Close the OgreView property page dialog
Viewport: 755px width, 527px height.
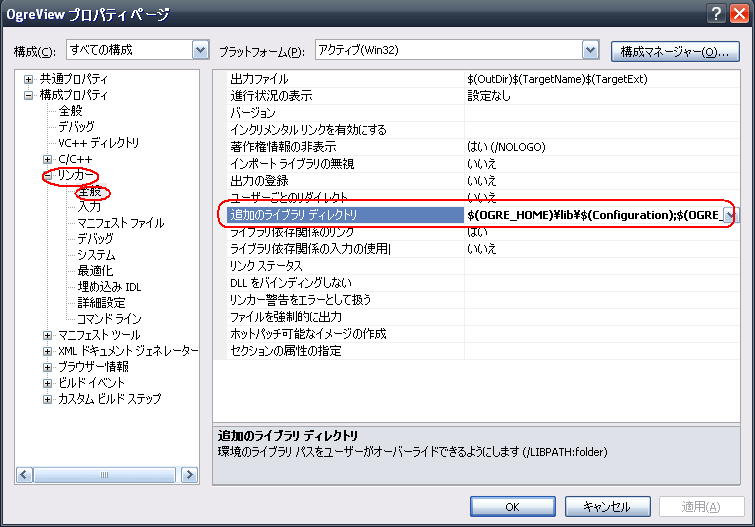(740, 13)
